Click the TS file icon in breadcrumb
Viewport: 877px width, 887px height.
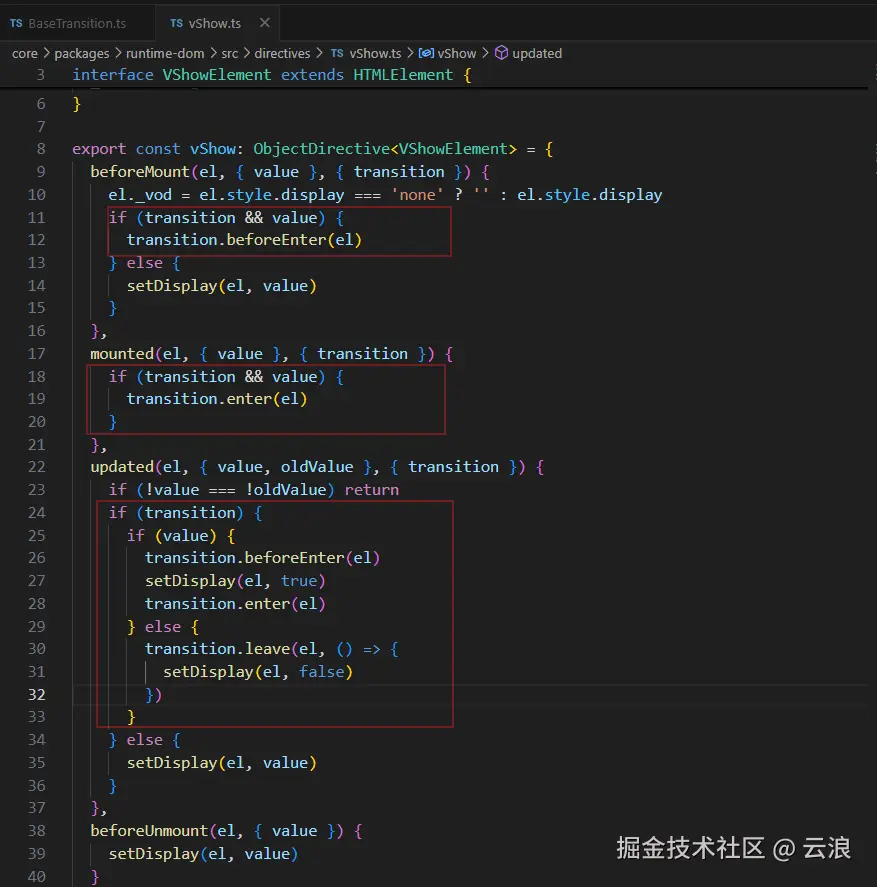(x=337, y=53)
